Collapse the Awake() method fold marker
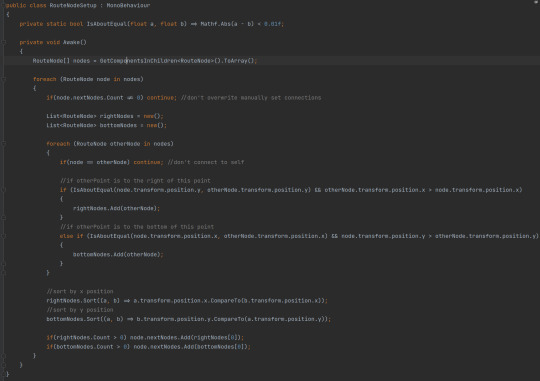The height and width of the screenshot is (381, 540). [3, 42]
